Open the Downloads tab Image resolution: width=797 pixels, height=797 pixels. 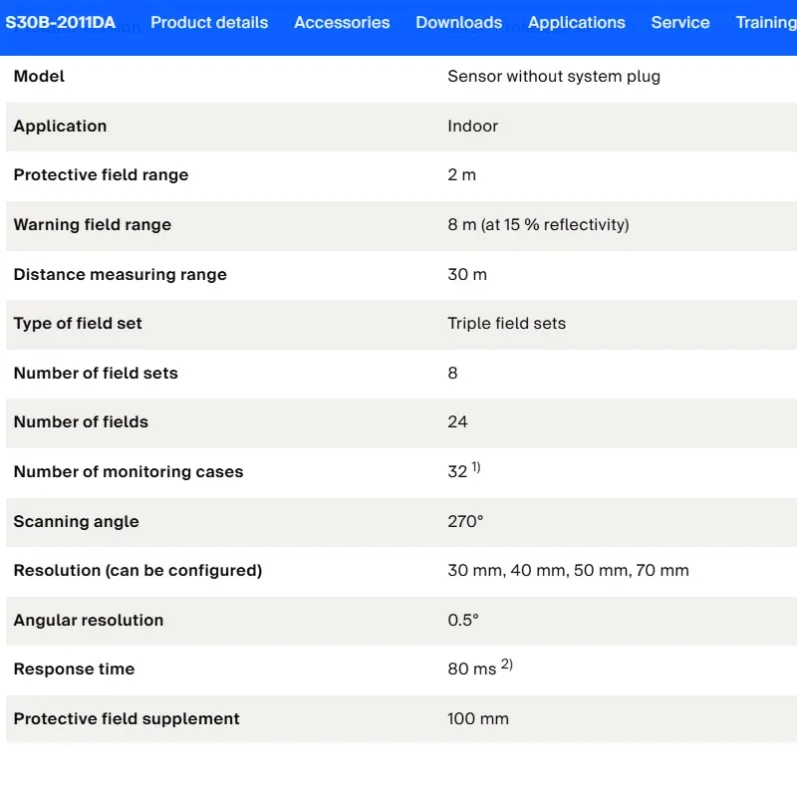pos(458,22)
